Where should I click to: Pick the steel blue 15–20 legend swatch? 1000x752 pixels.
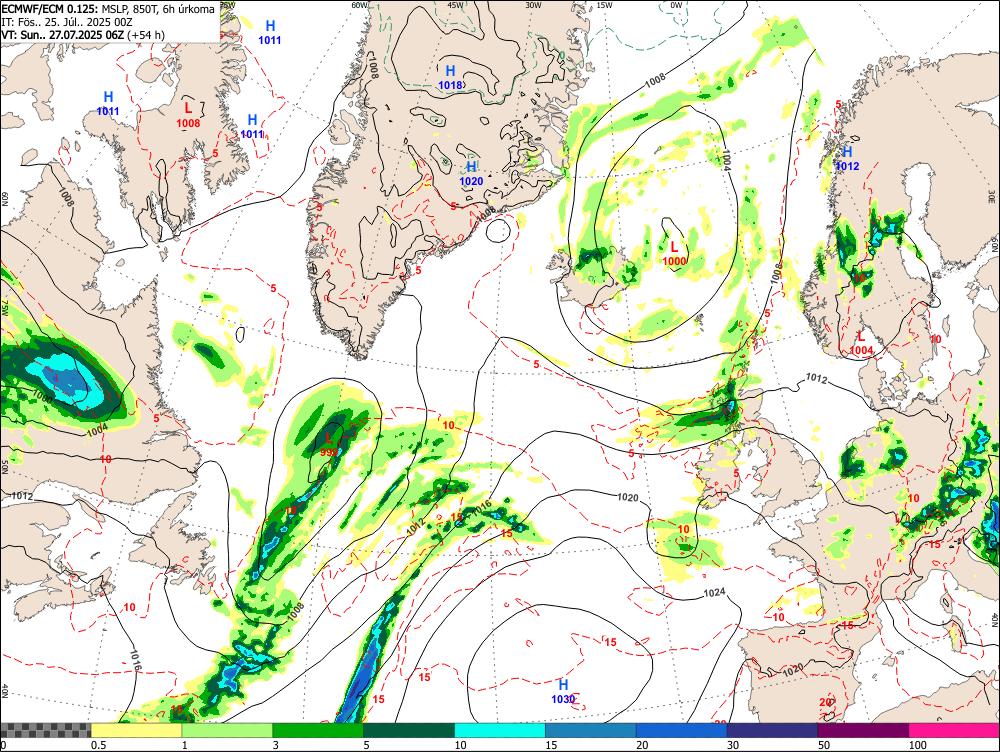point(591,730)
